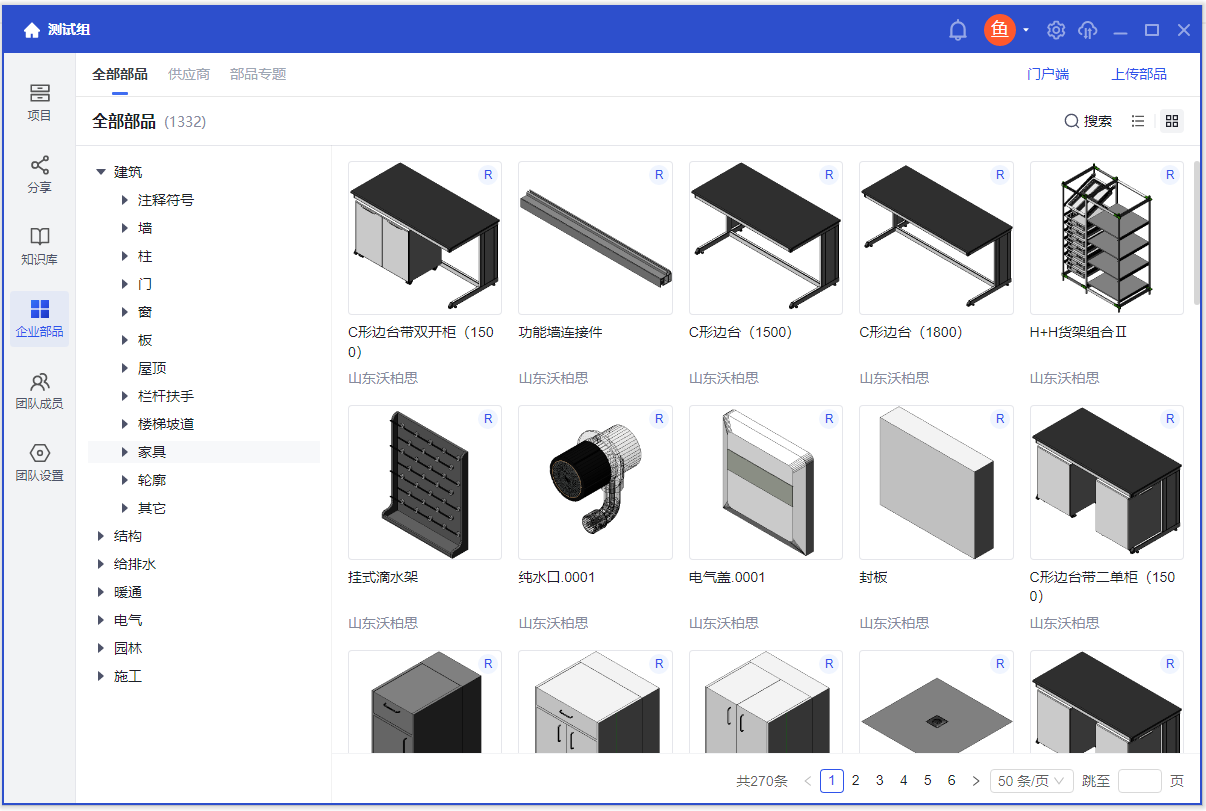The image size is (1206, 811).
Task: Click the 跳至 page number input field
Action: pos(1139,781)
